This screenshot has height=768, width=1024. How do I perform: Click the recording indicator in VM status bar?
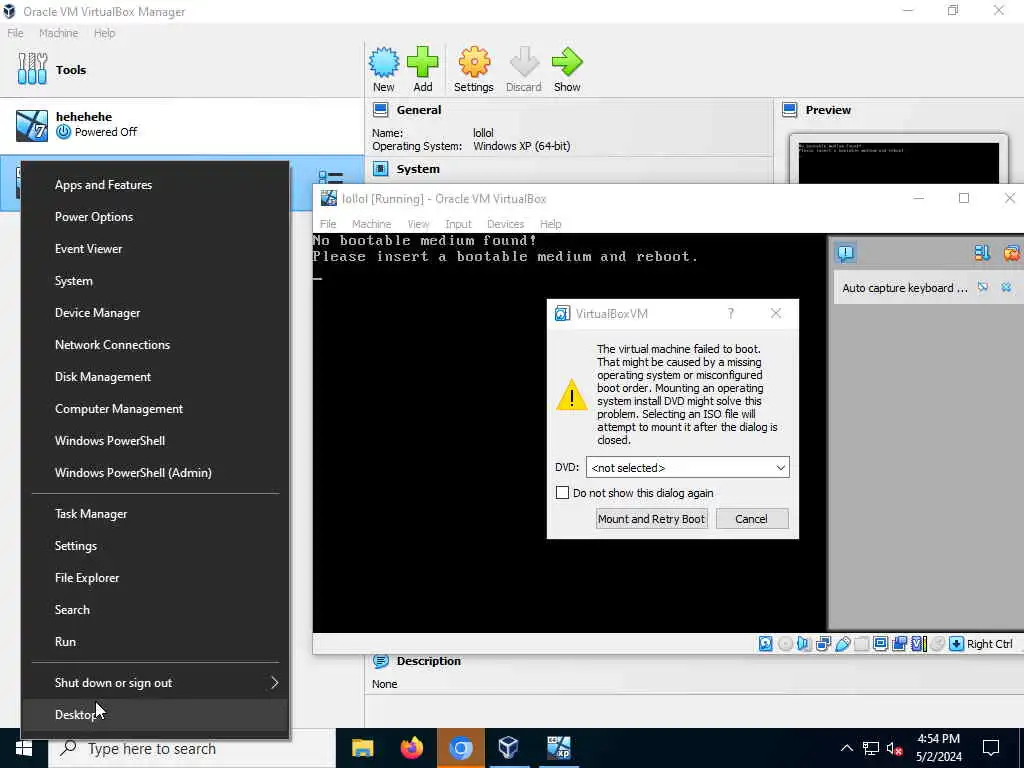click(899, 644)
